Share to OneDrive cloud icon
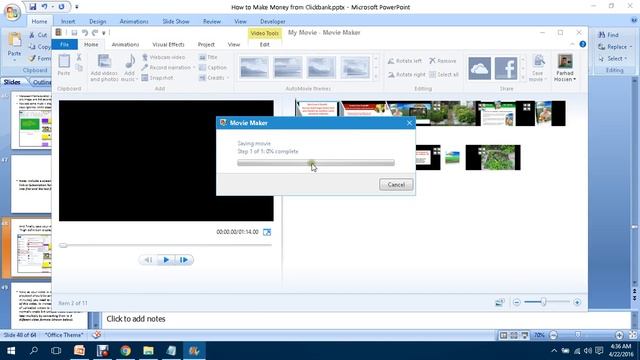The height and width of the screenshot is (360, 640). point(480,68)
